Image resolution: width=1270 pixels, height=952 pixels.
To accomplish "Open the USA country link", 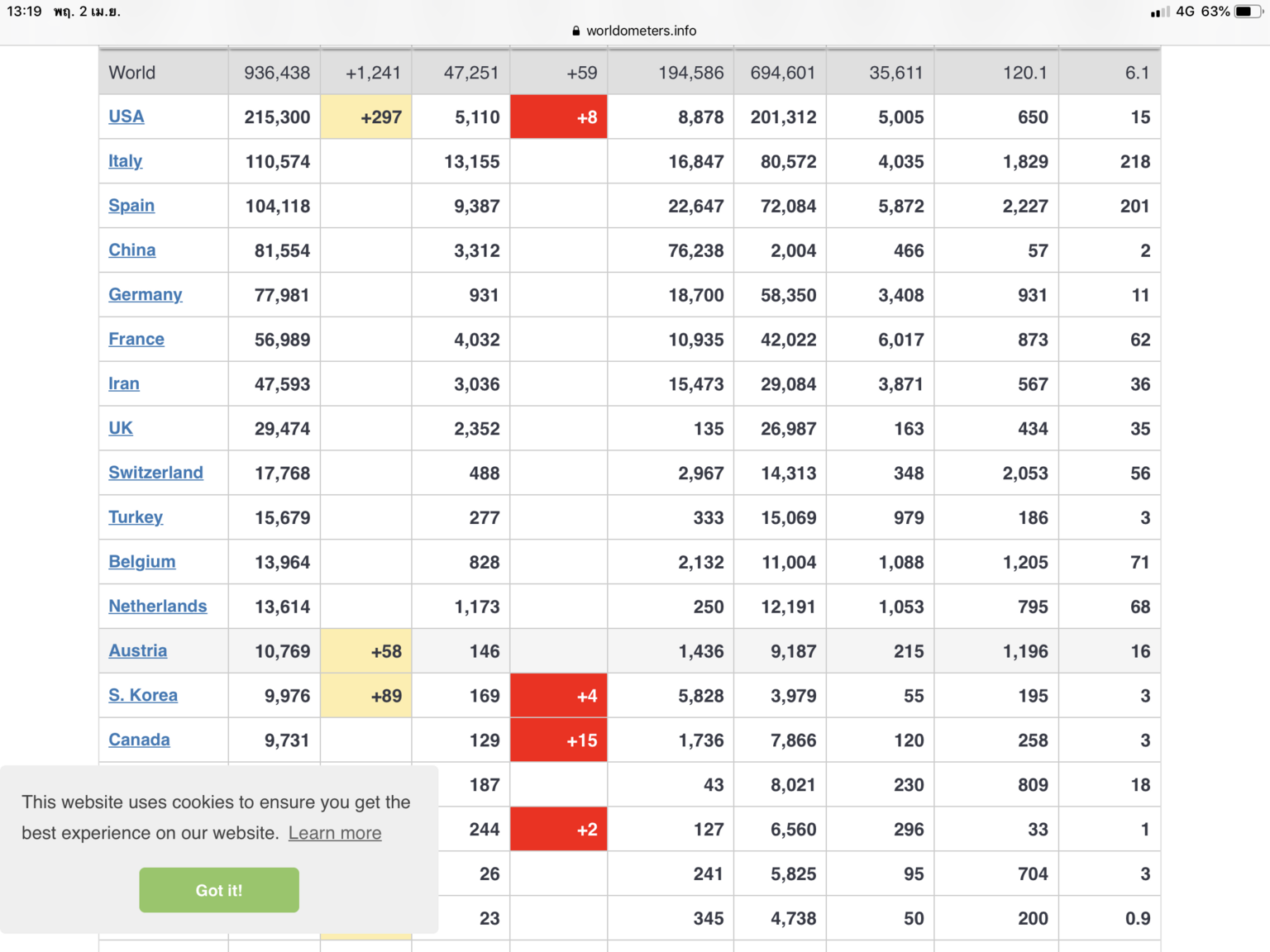I will pyautogui.click(x=127, y=117).
